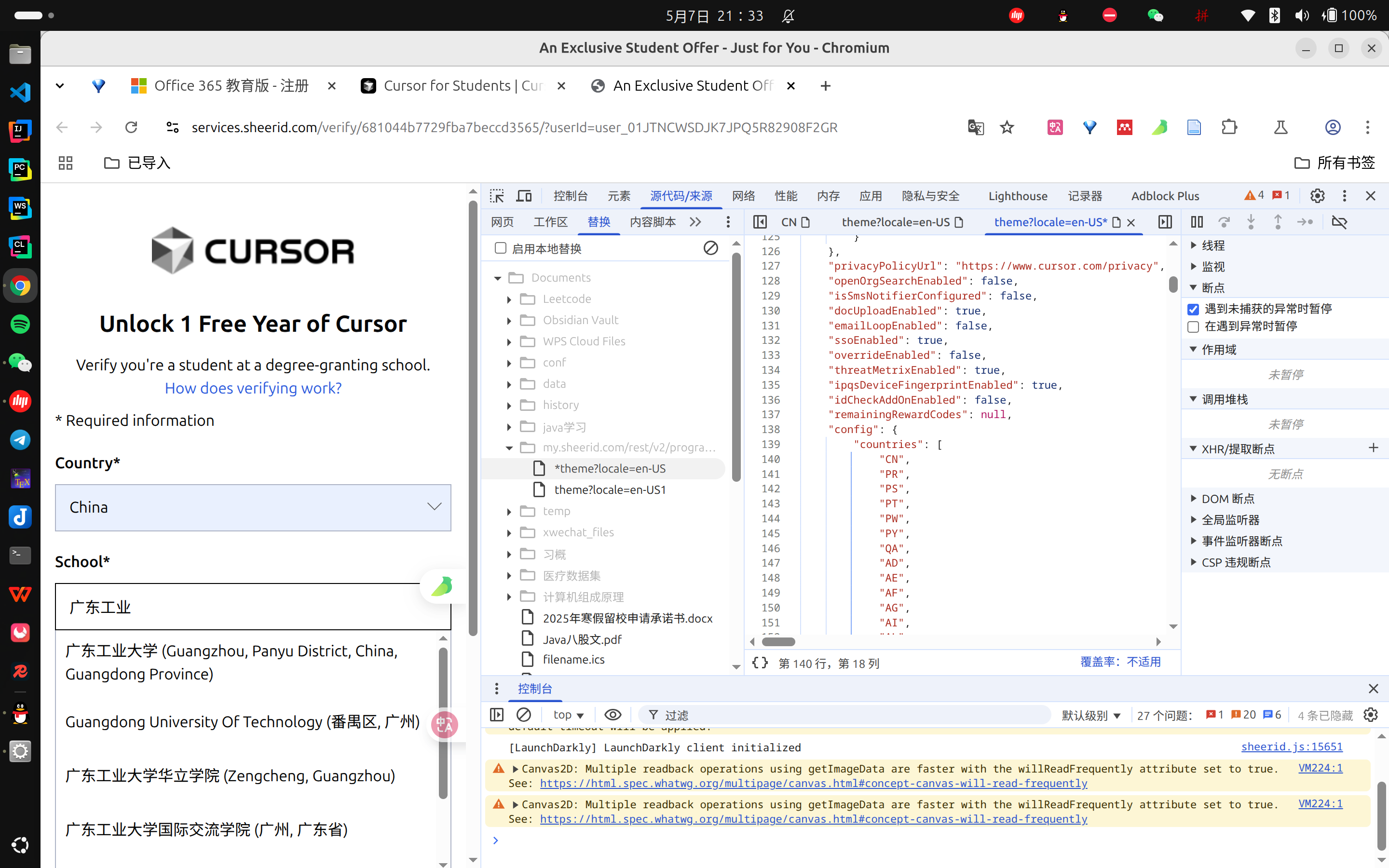Screen dimensions: 1389x868
Task: Open console settings gear icon
Action: click(1371, 715)
